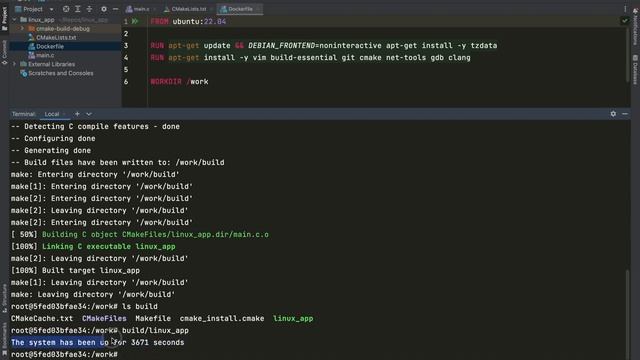This screenshot has height=360, width=640.
Task: Toggle the Bookmarks tool window stripe button
Action: (4, 340)
